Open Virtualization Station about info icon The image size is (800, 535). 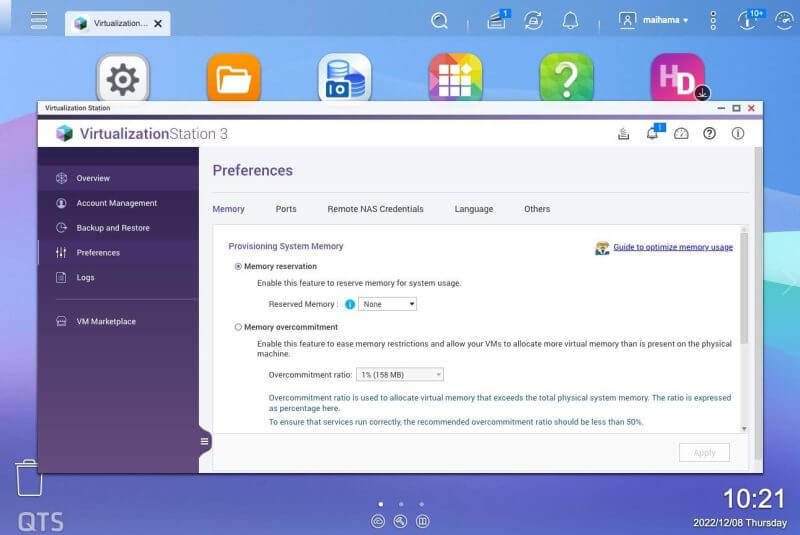738,134
